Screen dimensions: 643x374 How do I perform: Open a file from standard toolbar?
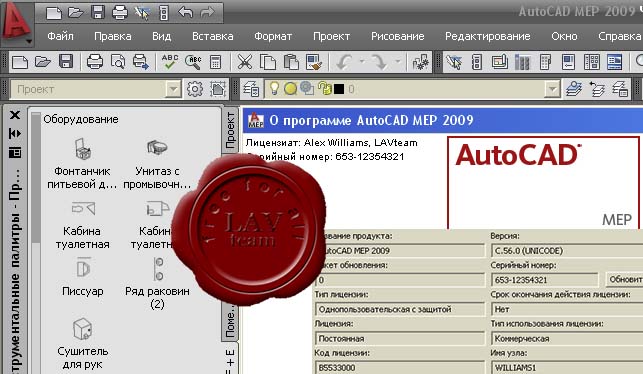pos(43,62)
